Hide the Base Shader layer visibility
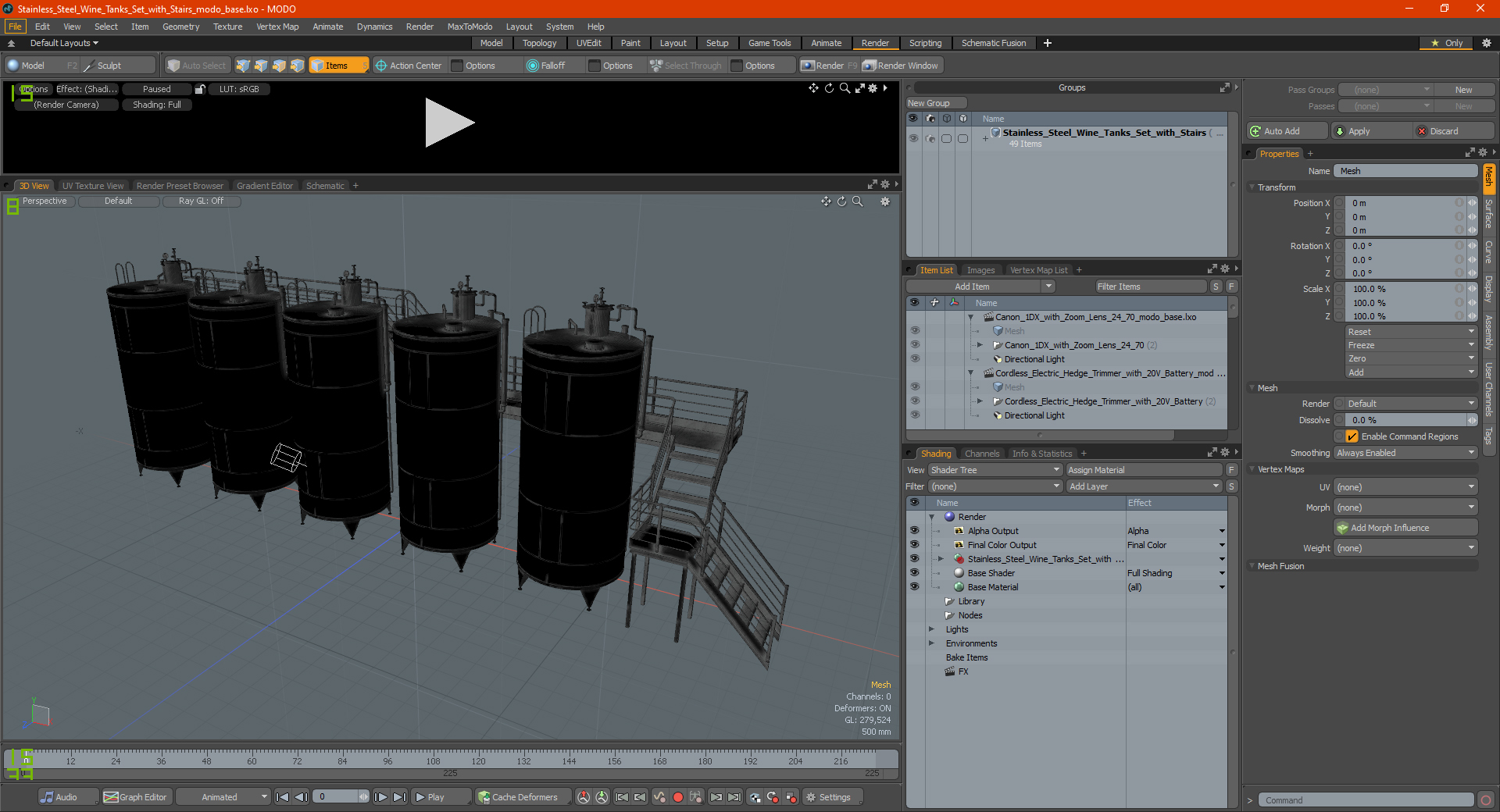 coord(914,573)
